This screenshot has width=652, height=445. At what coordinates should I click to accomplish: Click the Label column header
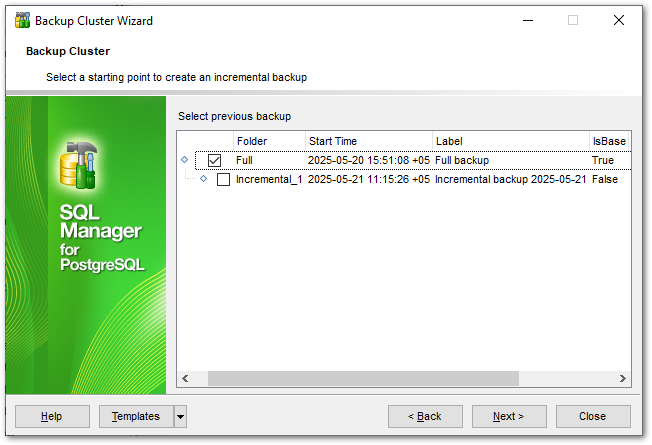tap(509, 141)
